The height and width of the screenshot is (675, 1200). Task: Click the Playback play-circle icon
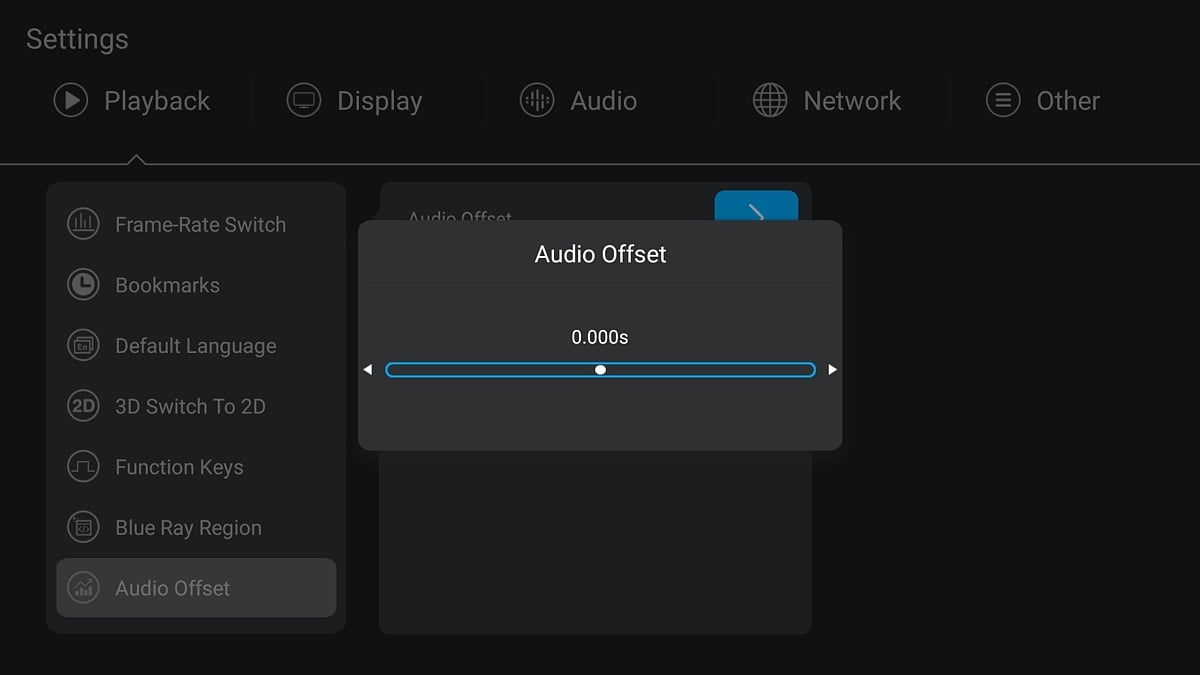(71, 101)
